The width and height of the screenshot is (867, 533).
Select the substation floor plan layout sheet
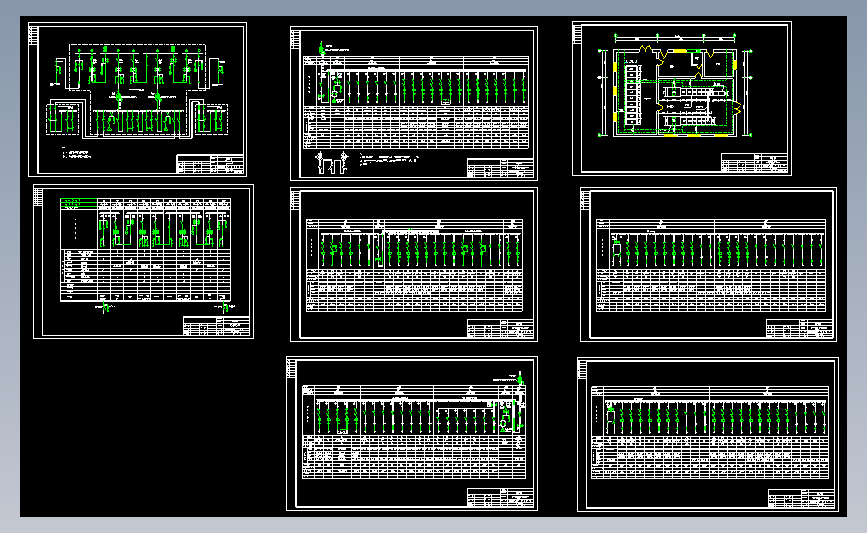click(x=682, y=98)
